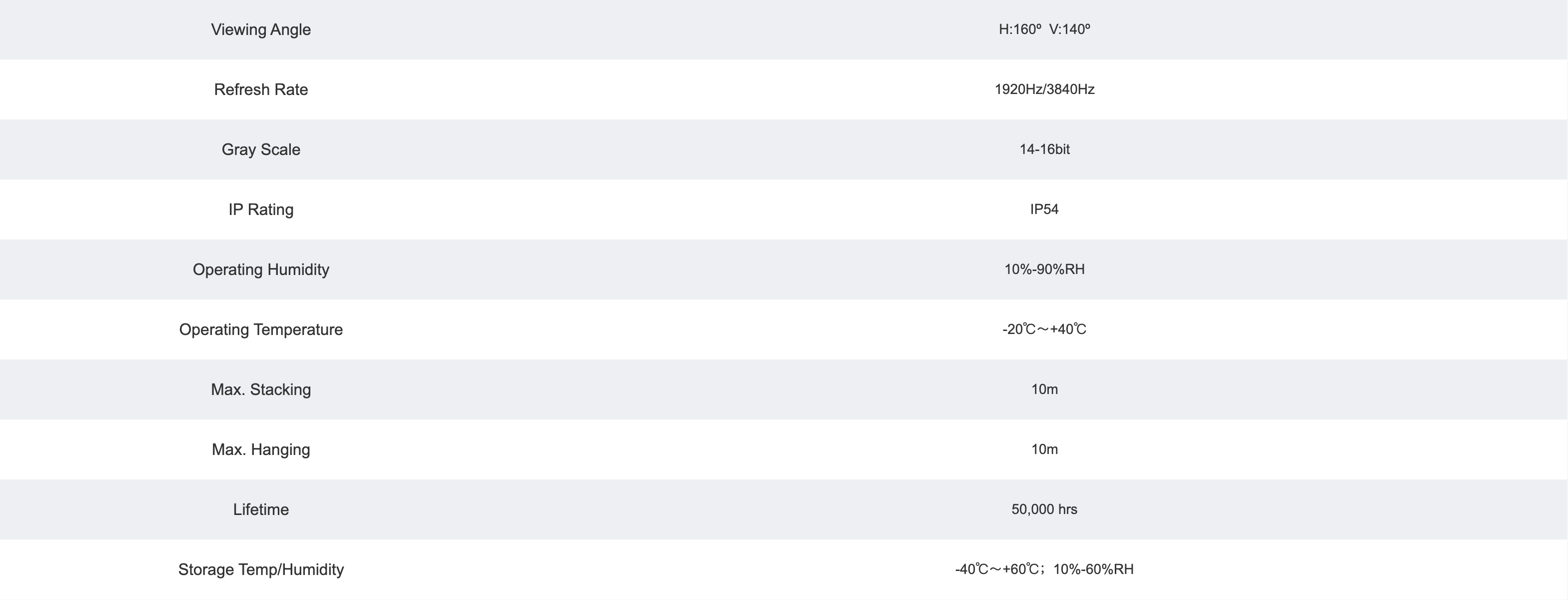This screenshot has width=1568, height=600.
Task: Click the Lifetime label
Action: point(260,509)
